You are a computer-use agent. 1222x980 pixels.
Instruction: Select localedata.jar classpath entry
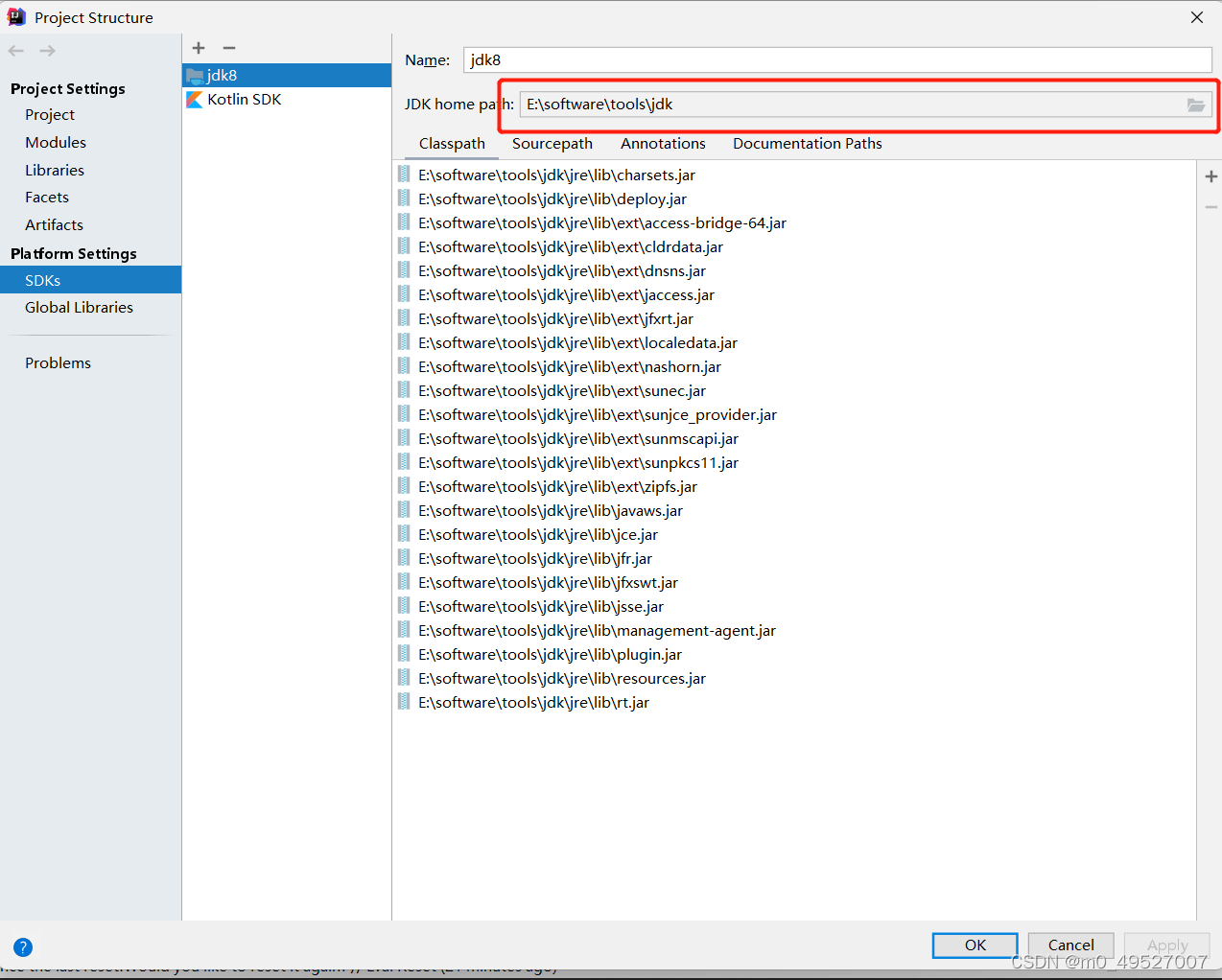[x=577, y=343]
